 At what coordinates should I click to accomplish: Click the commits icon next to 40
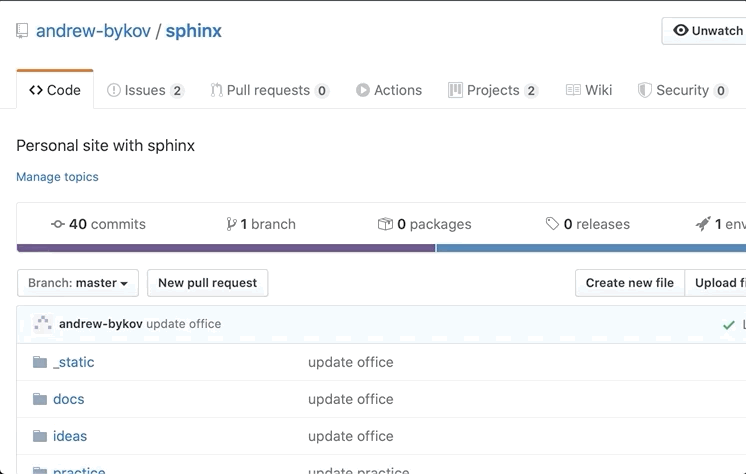tap(58, 224)
